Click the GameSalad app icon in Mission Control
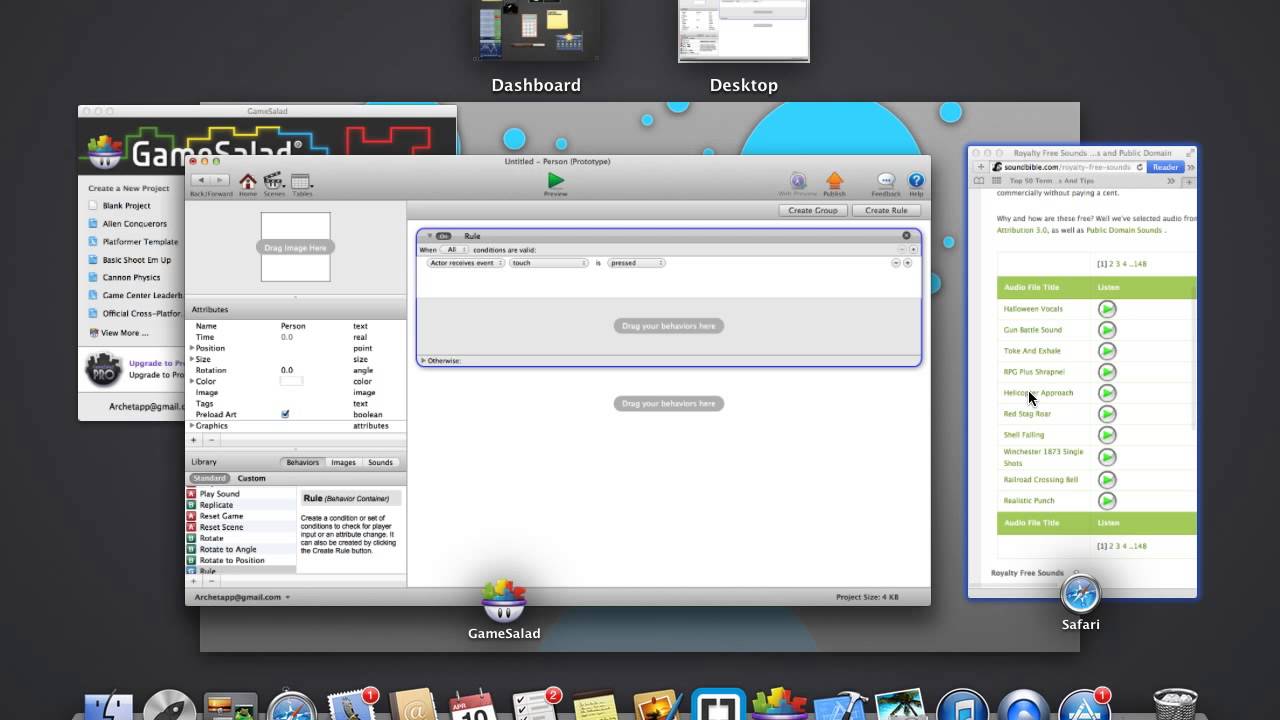This screenshot has width=1280, height=720. click(x=503, y=600)
